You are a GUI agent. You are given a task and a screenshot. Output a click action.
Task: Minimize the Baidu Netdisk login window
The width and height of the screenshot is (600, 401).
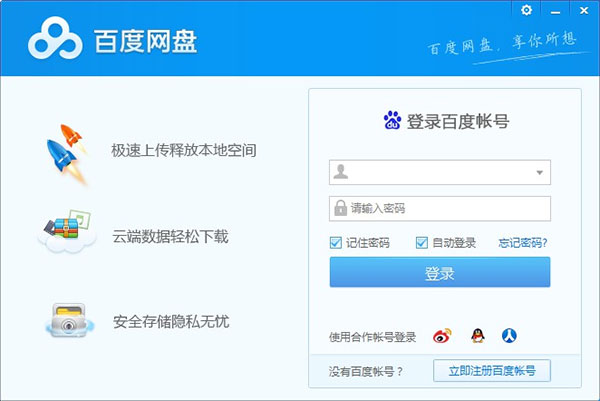pos(554,10)
